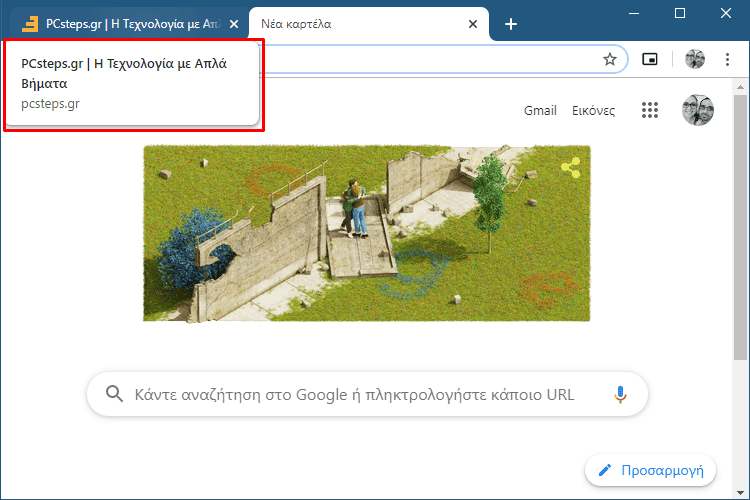Open a new tab with plus button
The height and width of the screenshot is (500, 750).
click(x=511, y=24)
